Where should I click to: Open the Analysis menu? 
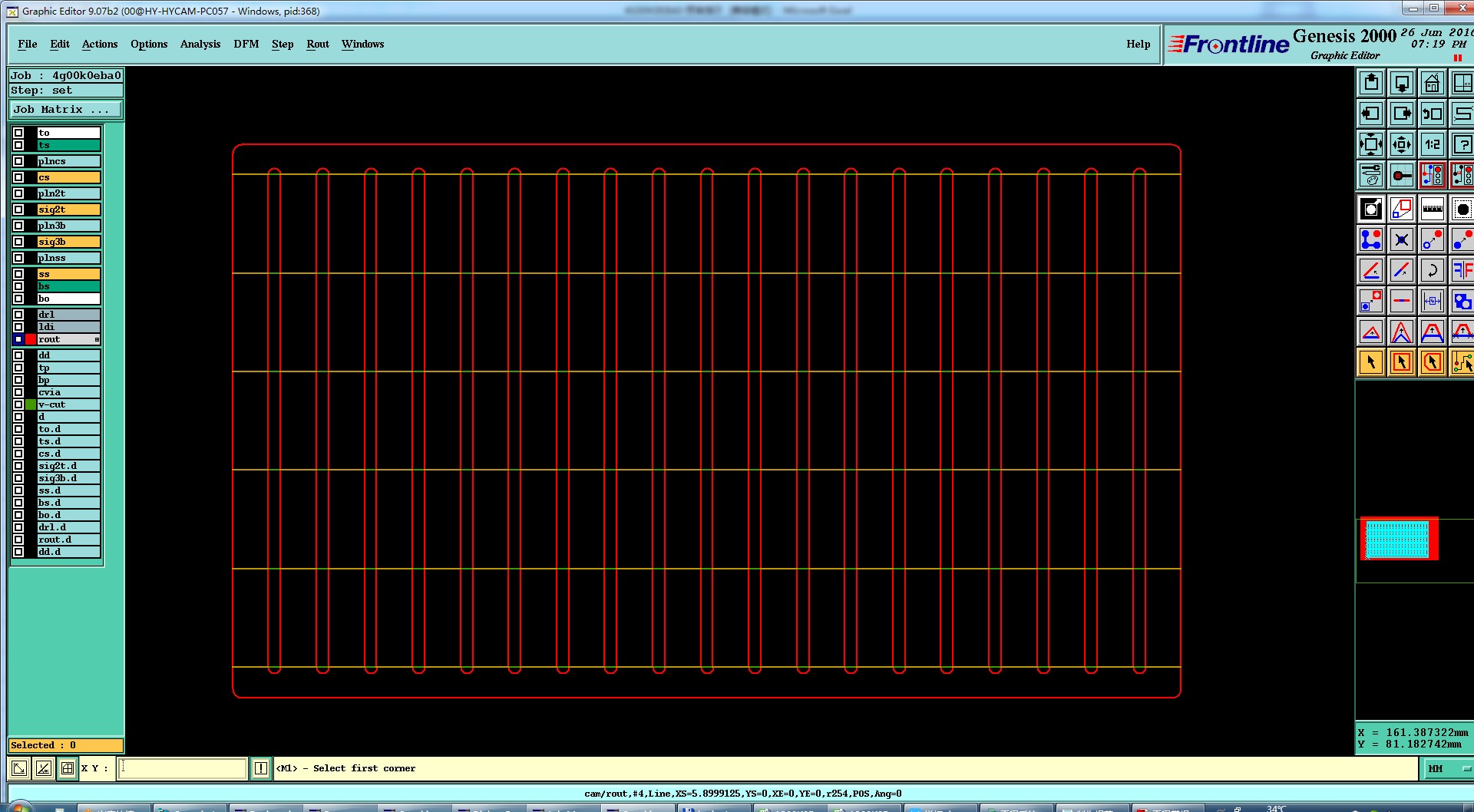(x=200, y=44)
